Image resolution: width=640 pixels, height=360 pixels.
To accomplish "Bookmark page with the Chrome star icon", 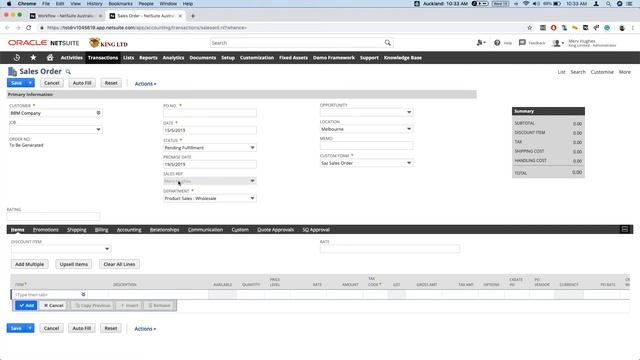I will 530,28.
